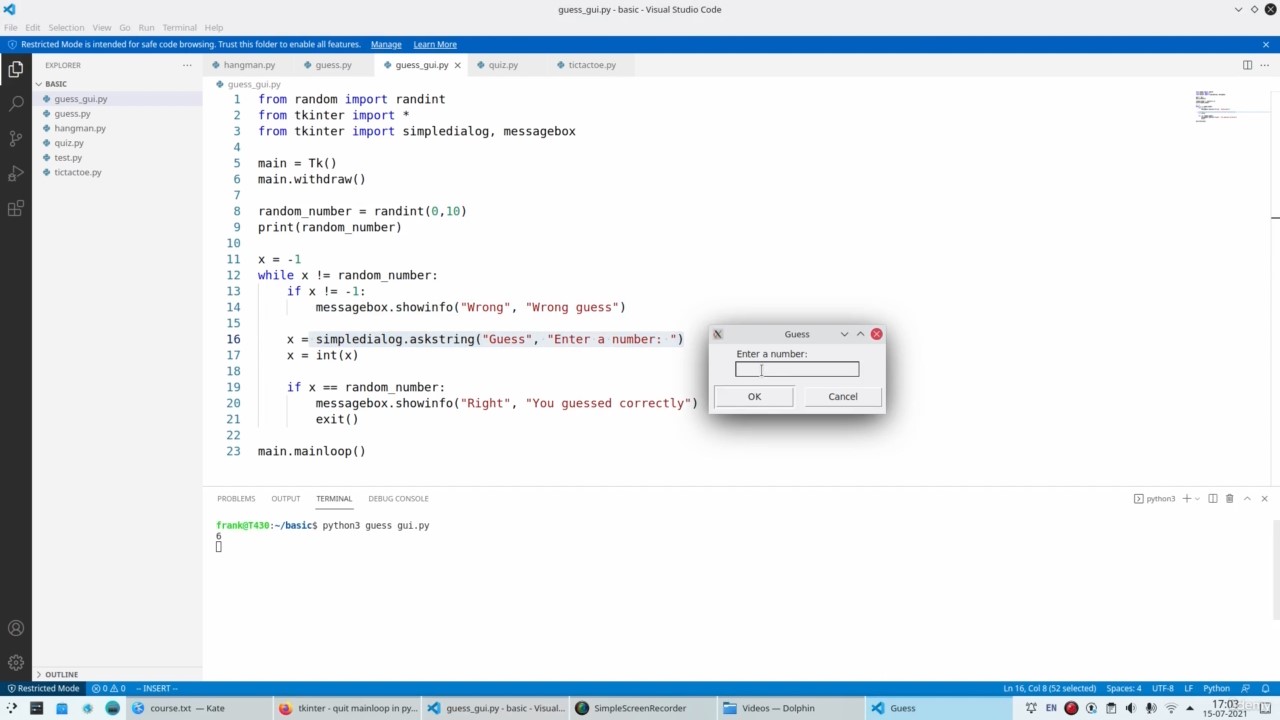Open the Source Control view
The height and width of the screenshot is (720, 1280).
click(16, 138)
